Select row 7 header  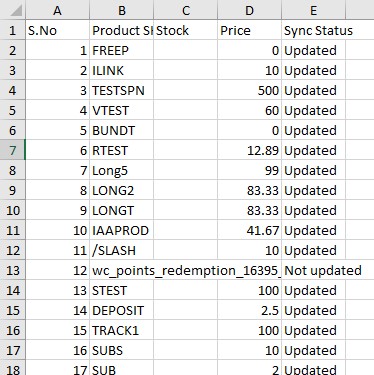13,150
